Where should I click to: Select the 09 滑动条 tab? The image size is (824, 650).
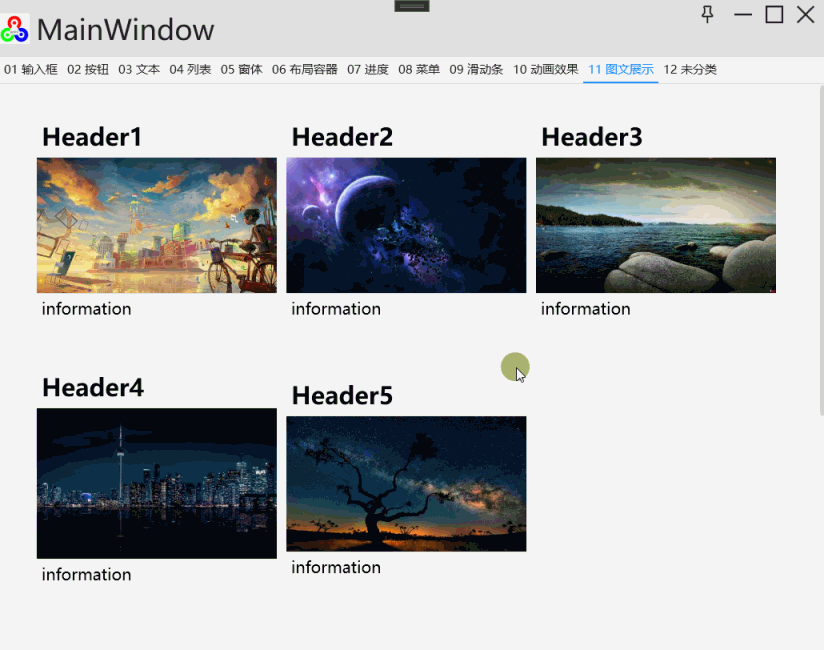477,69
